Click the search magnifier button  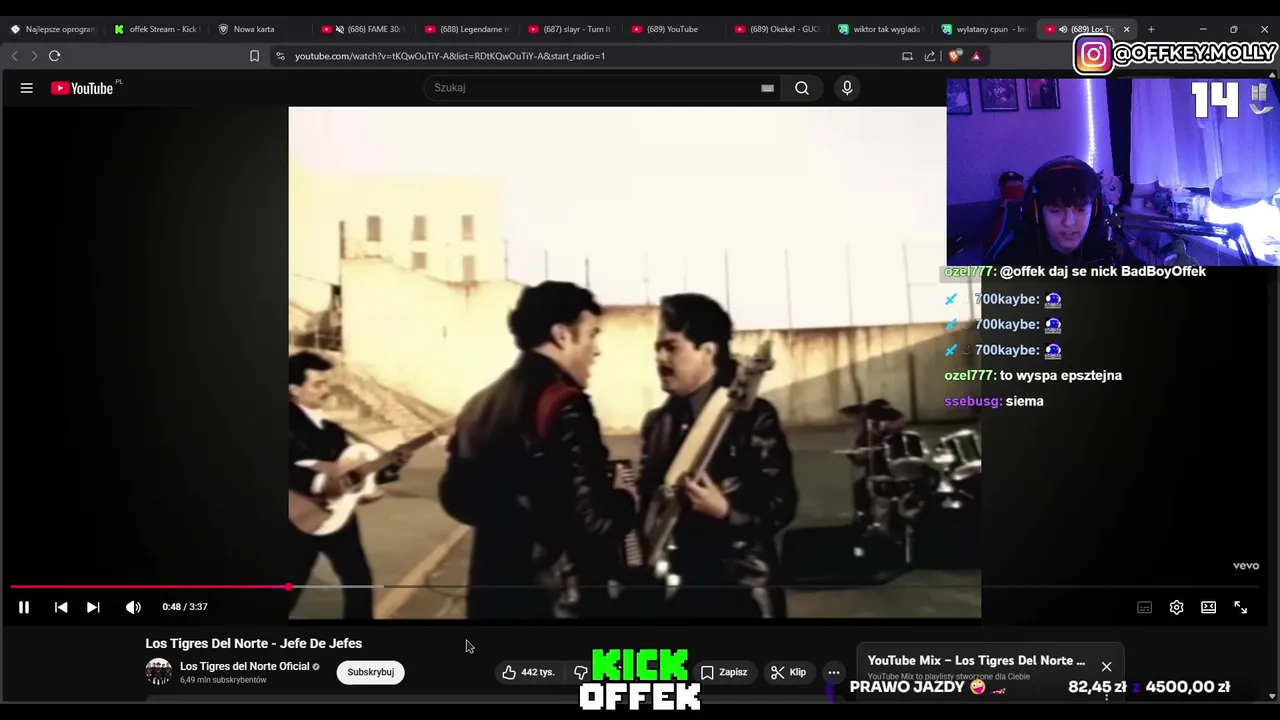click(x=802, y=88)
